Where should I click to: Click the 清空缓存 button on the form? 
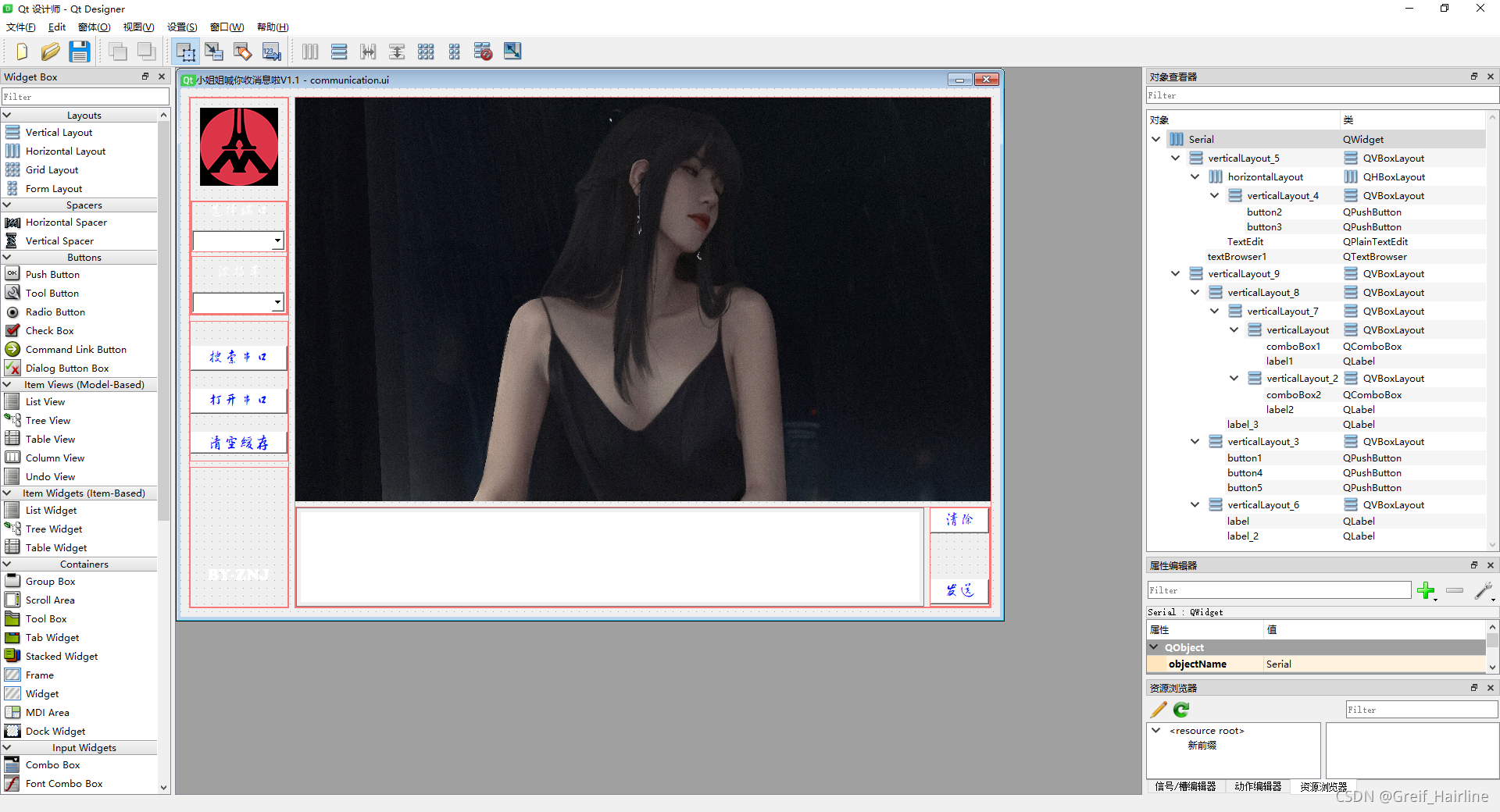[x=239, y=443]
